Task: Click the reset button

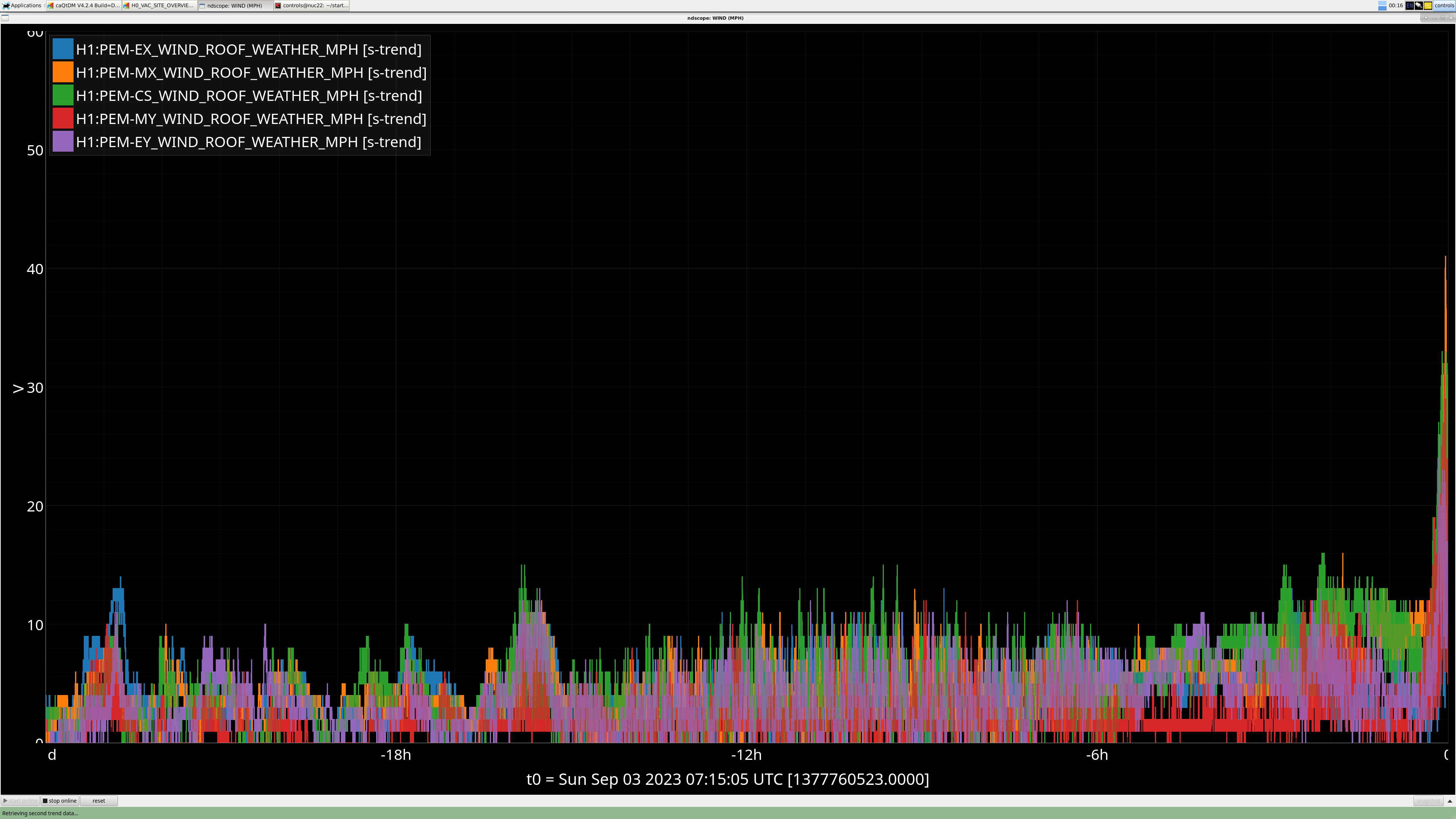Action: pyautogui.click(x=99, y=800)
